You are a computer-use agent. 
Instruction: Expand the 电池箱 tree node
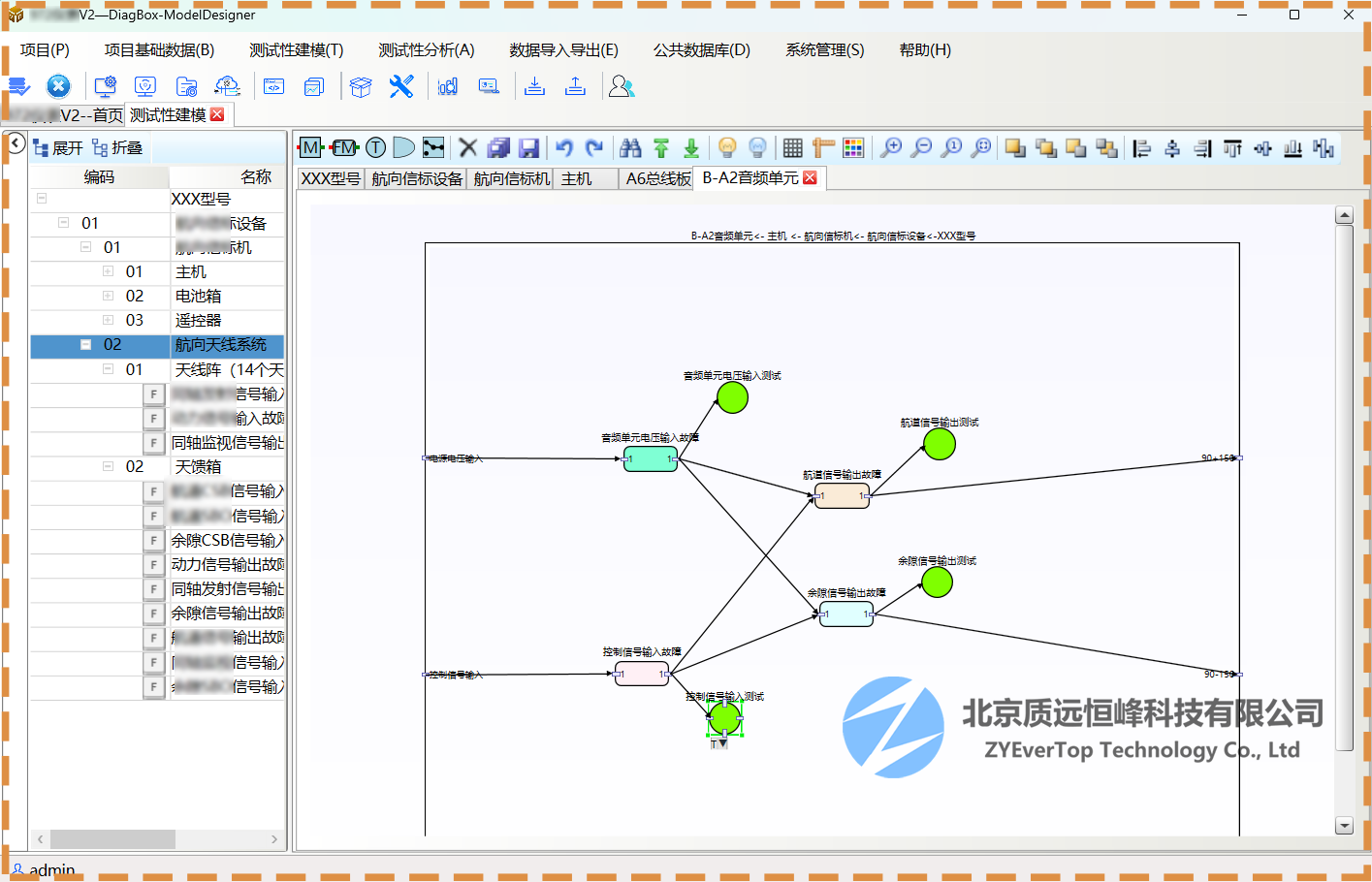[108, 296]
